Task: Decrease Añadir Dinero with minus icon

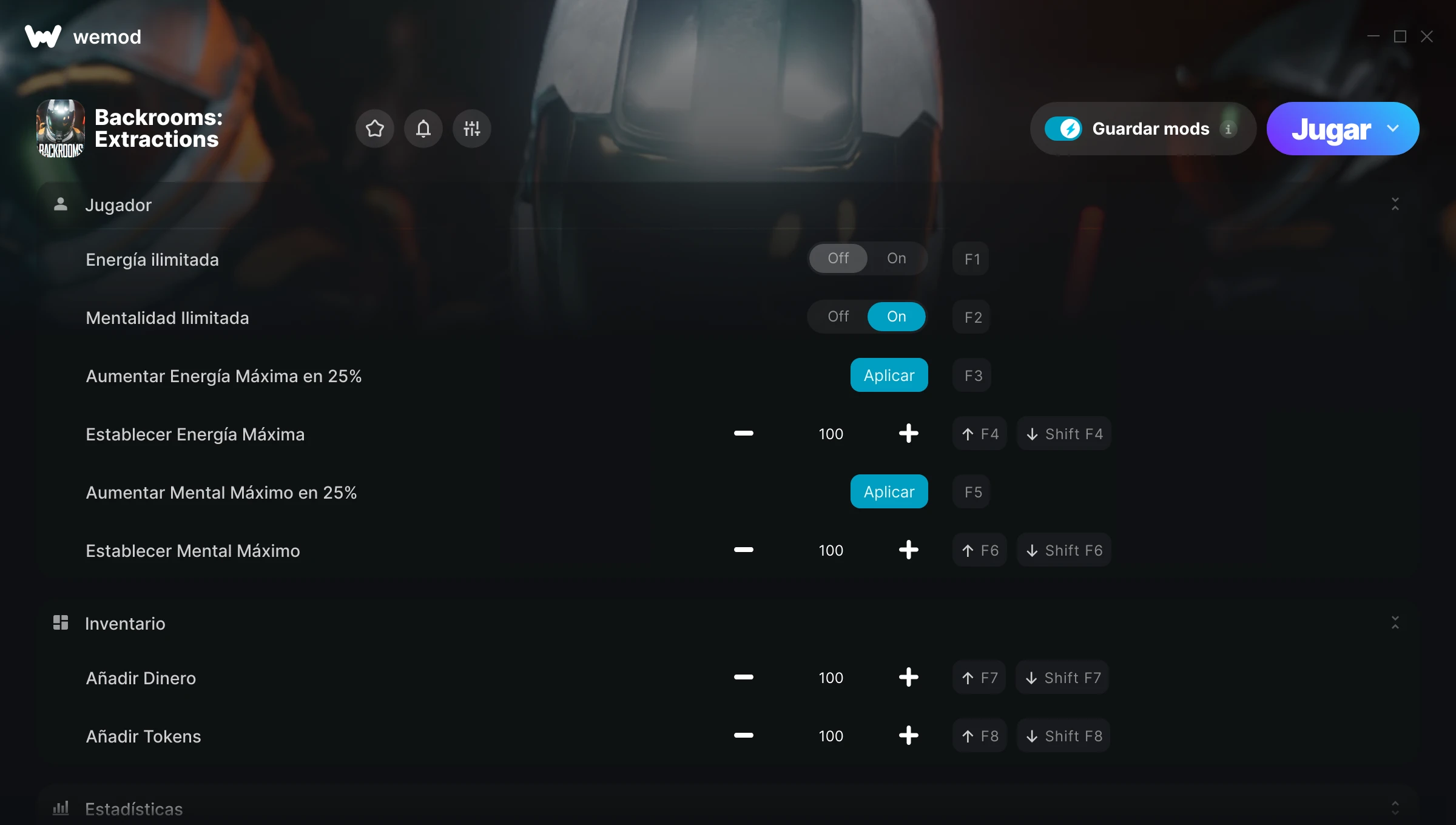Action: click(x=743, y=677)
